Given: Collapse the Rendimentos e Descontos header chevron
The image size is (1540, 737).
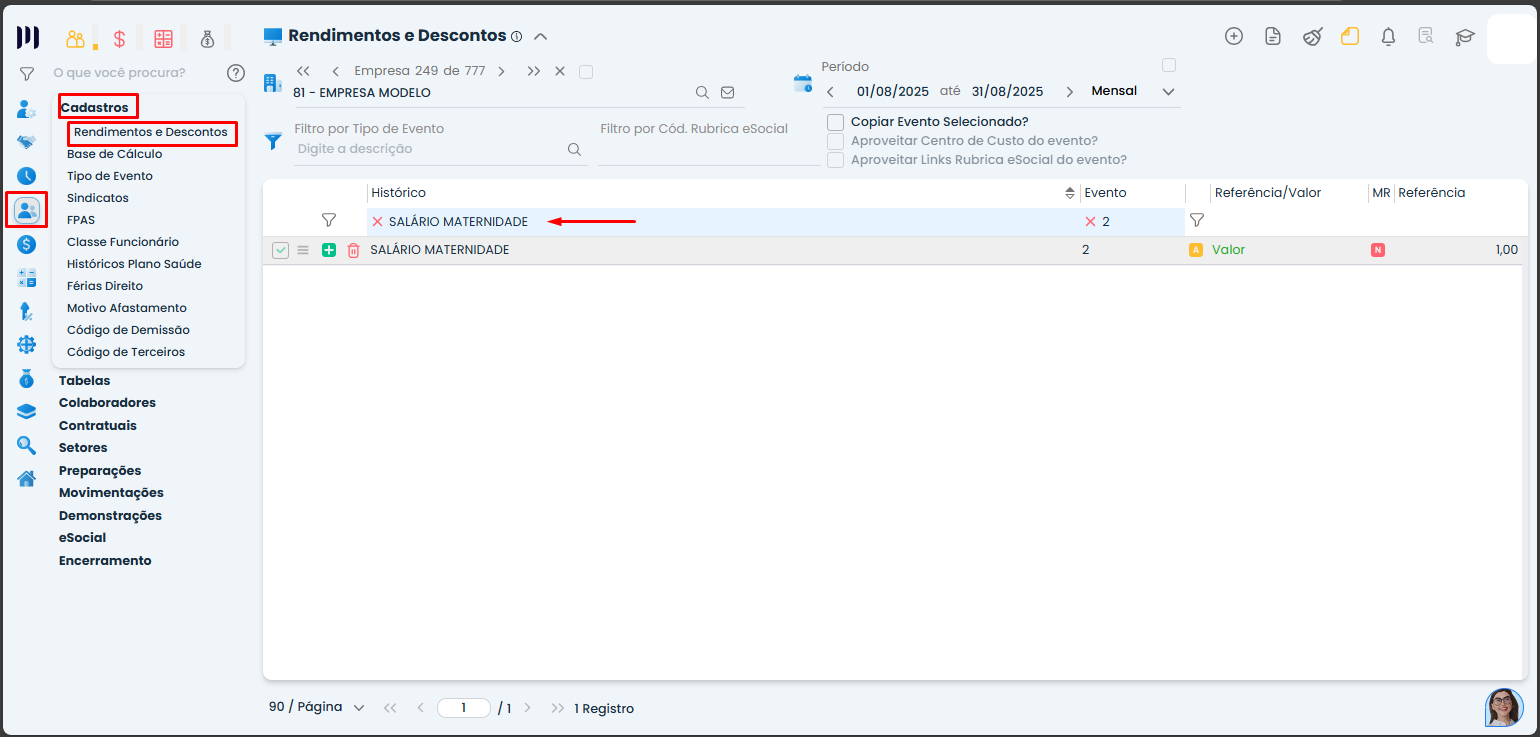Looking at the screenshot, I should [x=540, y=37].
